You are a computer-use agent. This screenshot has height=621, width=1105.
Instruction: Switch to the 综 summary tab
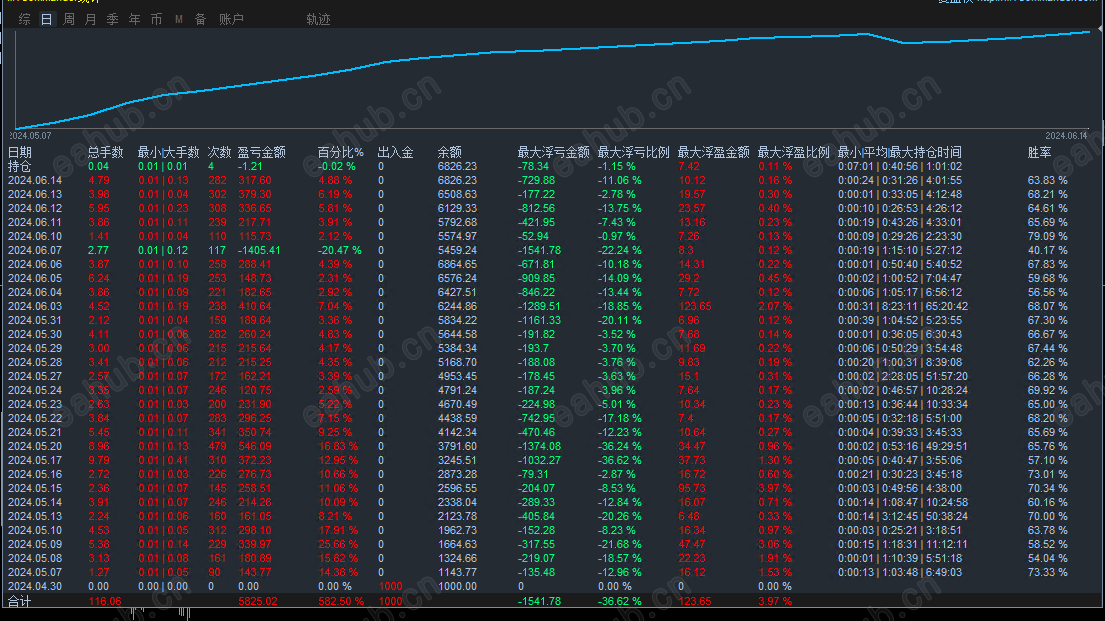tap(25, 20)
